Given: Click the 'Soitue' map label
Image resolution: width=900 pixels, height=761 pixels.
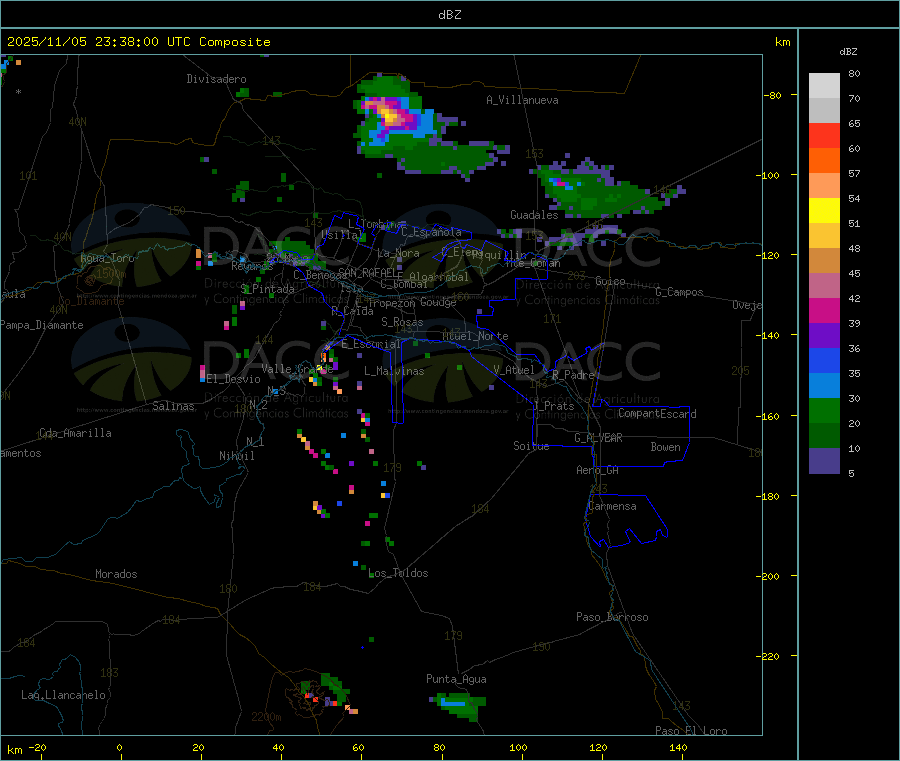Looking at the screenshot, I should (531, 446).
